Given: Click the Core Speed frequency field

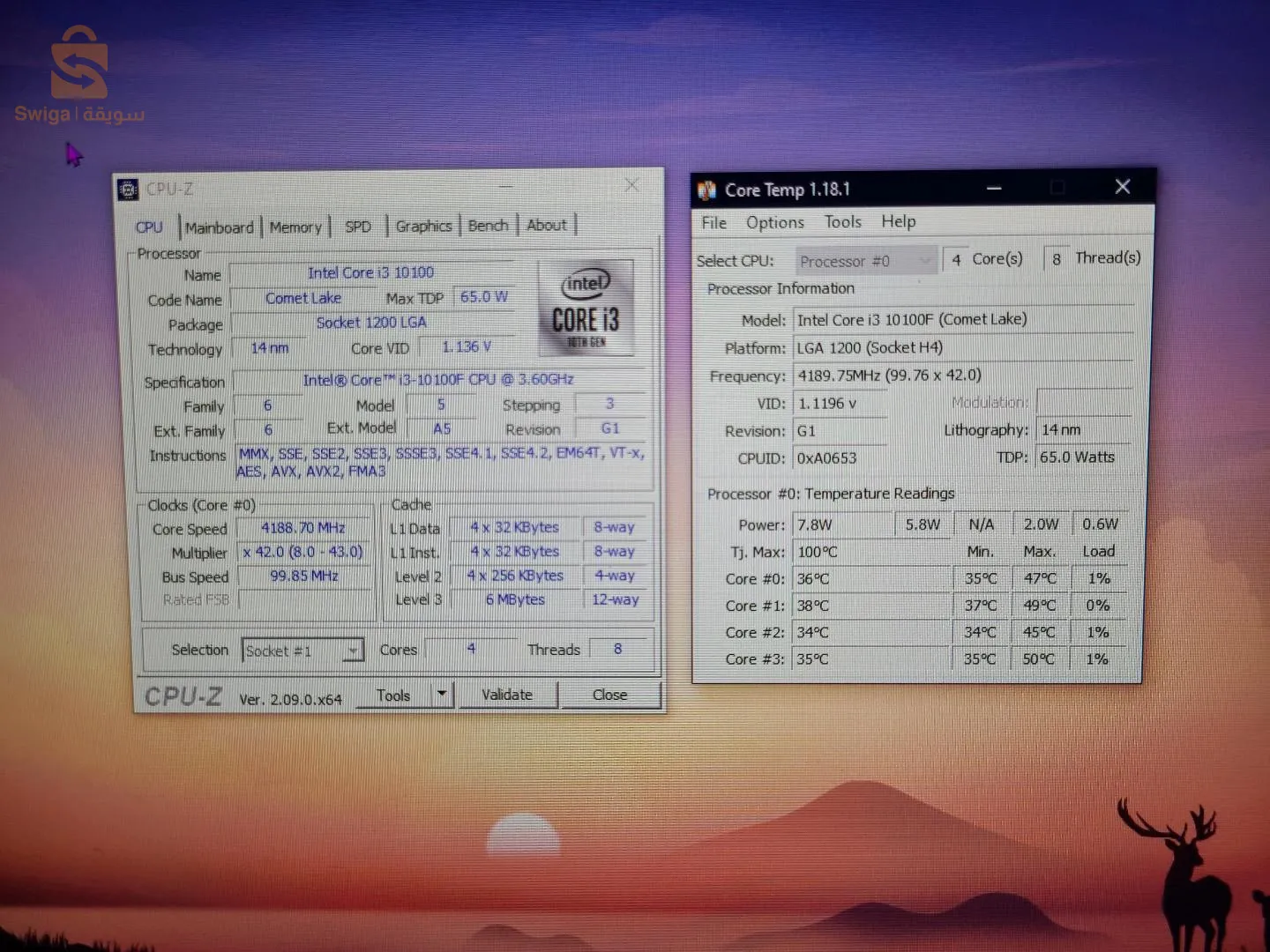Looking at the screenshot, I should tap(303, 527).
